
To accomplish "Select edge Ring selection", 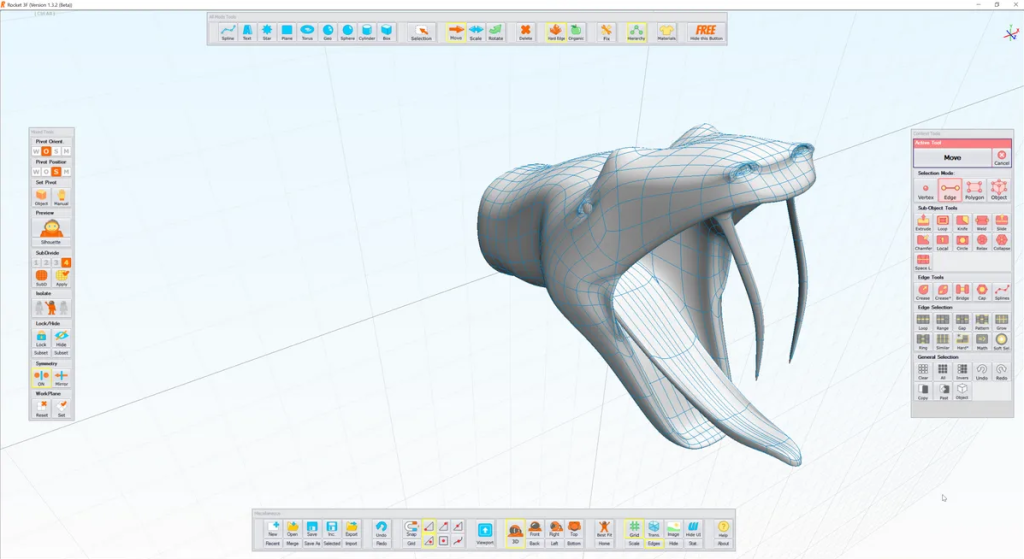I will [923, 342].
